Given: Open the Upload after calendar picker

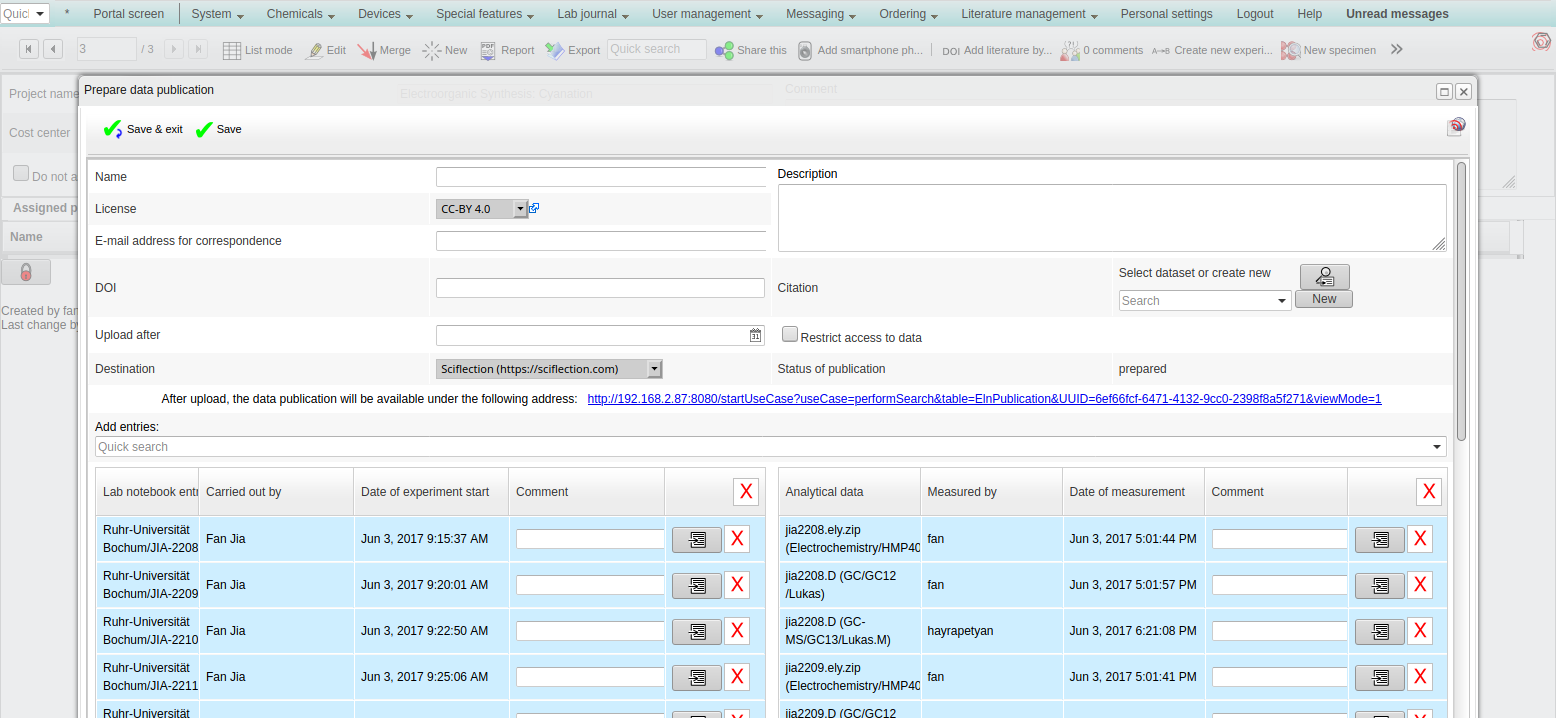Looking at the screenshot, I should pos(756,336).
